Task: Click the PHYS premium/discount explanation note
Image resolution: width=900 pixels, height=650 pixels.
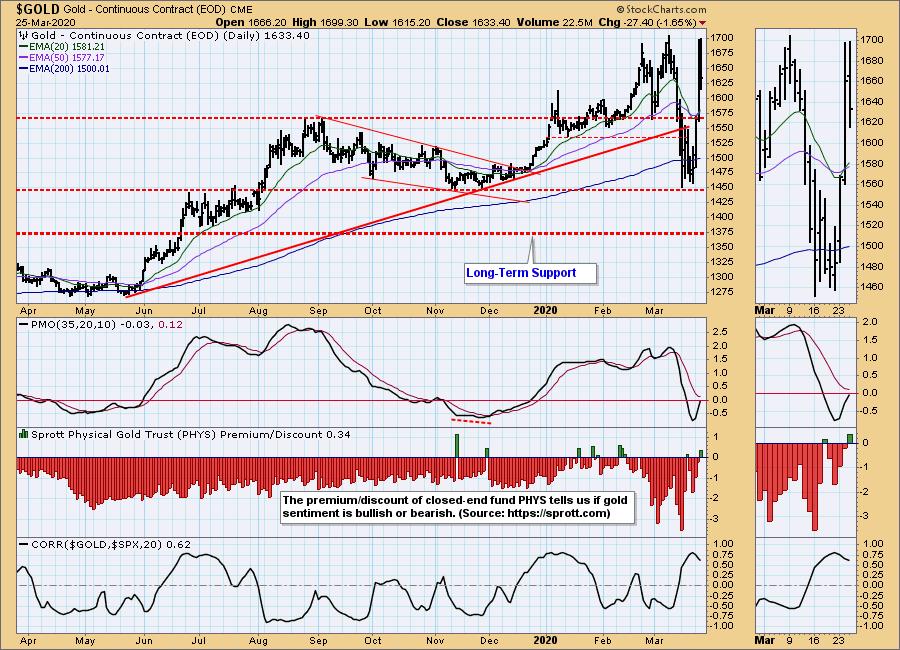Action: click(458, 506)
